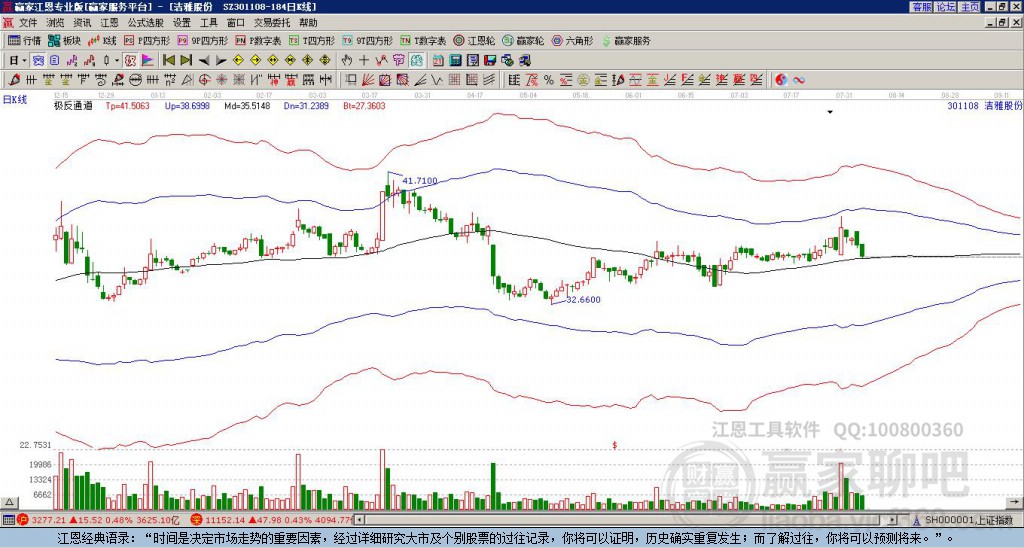Click the 客服 customer service button
1024x548 pixels.
click(921, 7)
